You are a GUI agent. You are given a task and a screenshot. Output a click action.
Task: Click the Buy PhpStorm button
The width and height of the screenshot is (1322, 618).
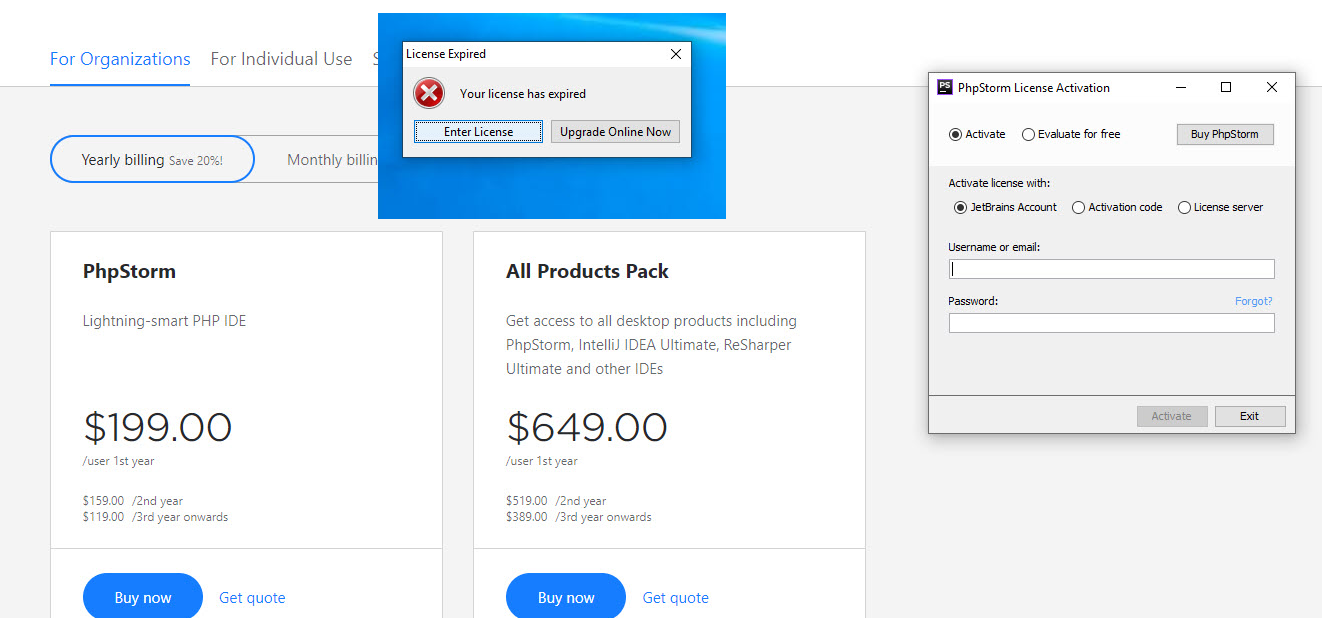pyautogui.click(x=1225, y=134)
